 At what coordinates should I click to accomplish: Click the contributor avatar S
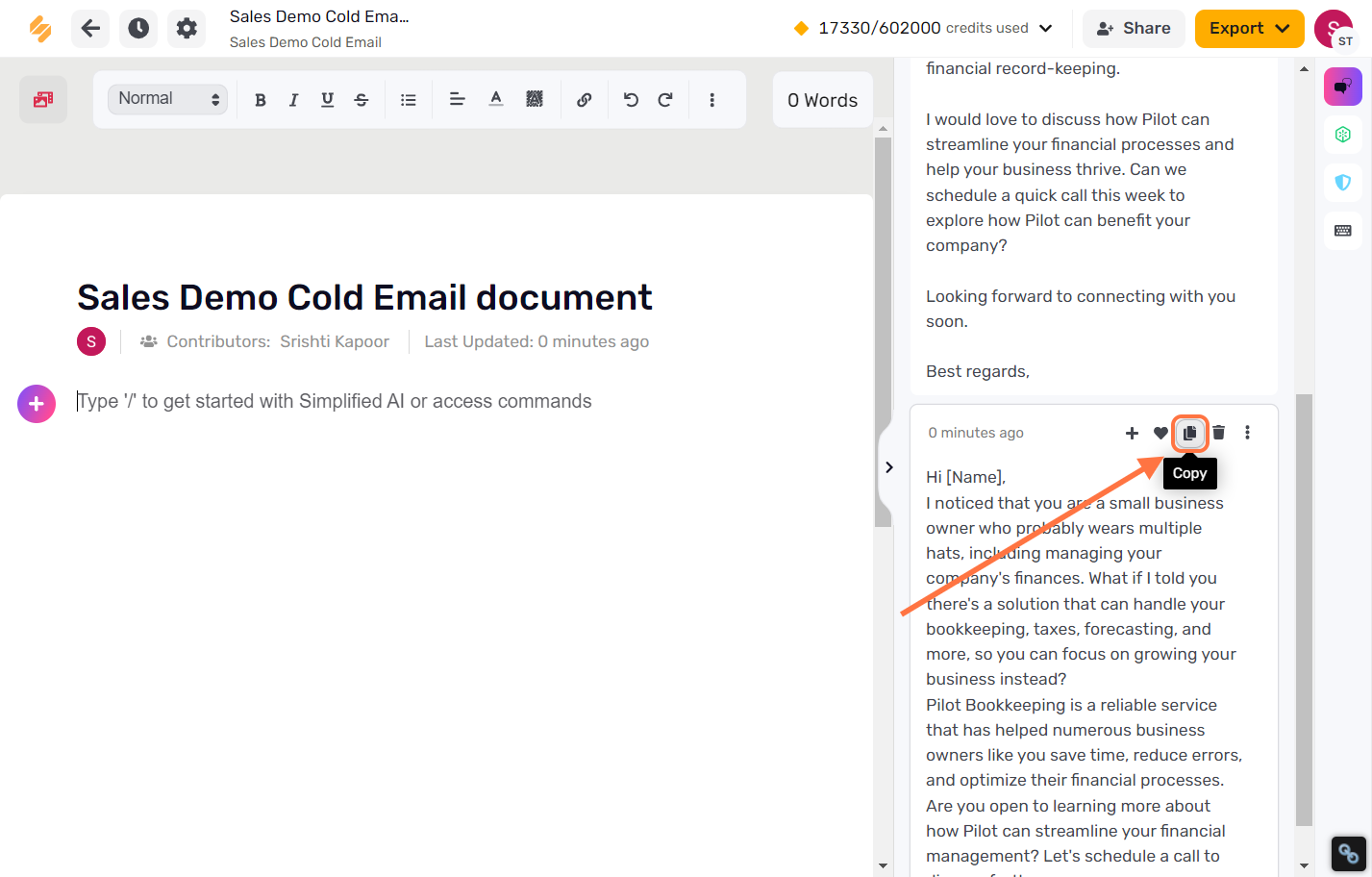pos(91,341)
